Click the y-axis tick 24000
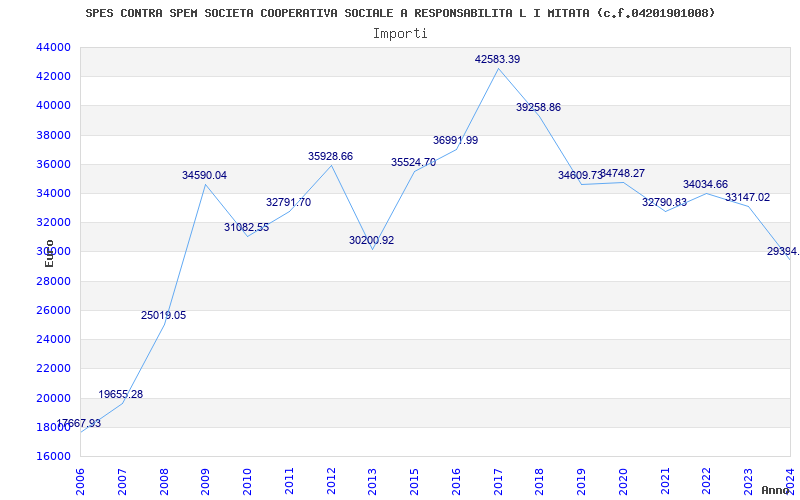This screenshot has height=500, width=800. coord(53,339)
